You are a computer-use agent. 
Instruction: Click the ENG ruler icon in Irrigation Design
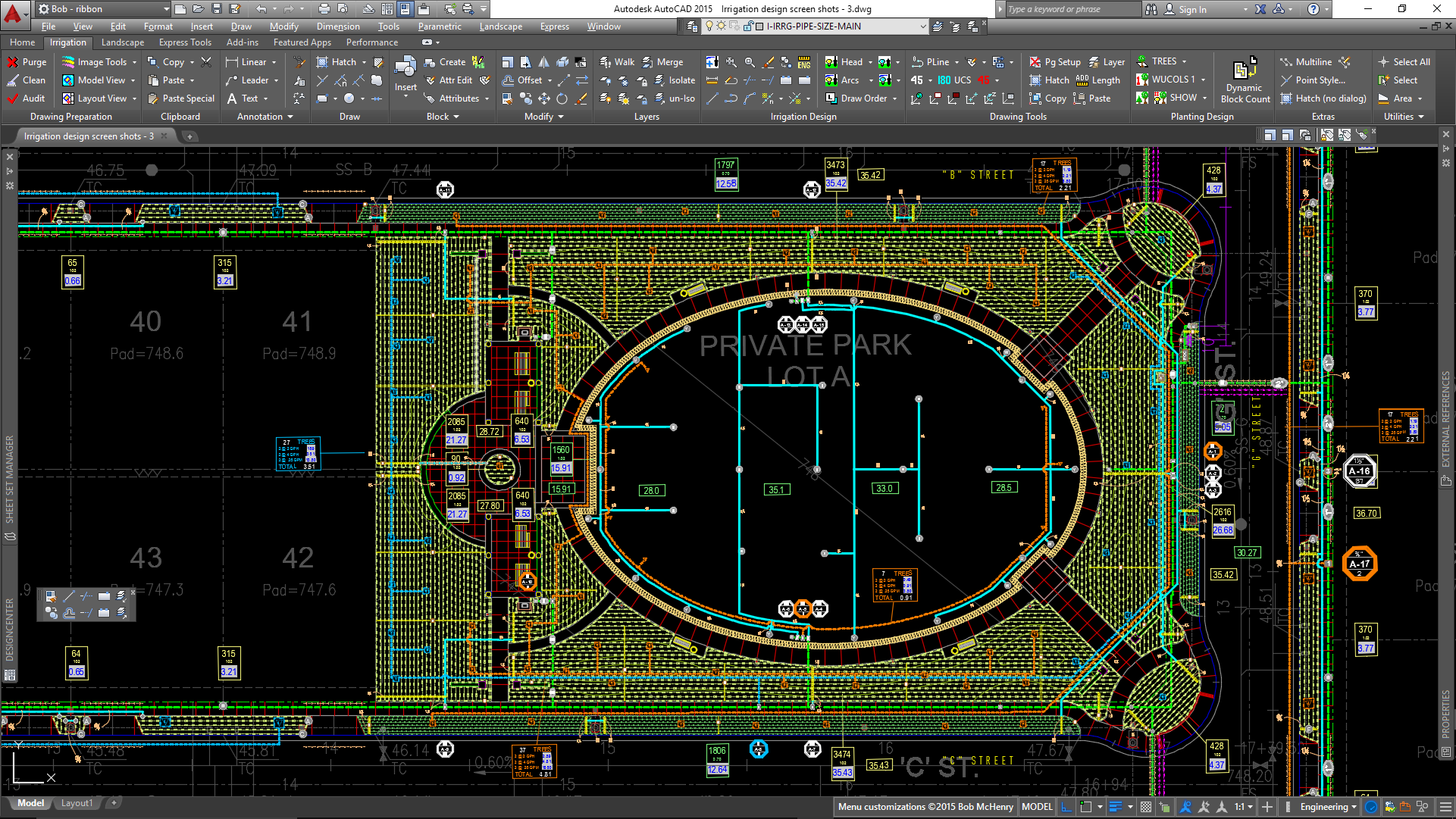804,62
